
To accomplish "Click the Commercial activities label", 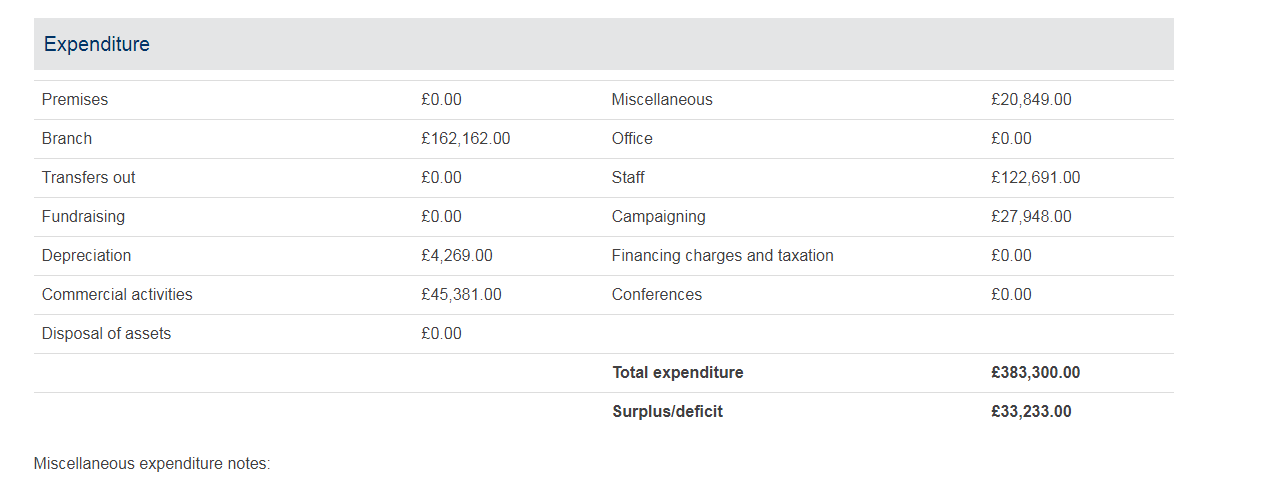I will coord(117,295).
